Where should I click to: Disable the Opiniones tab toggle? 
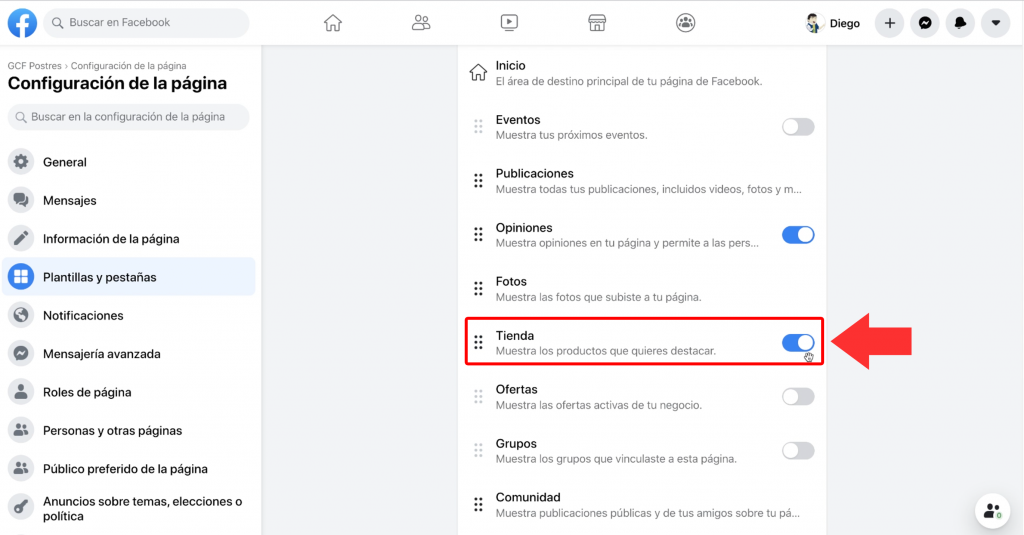(x=797, y=235)
